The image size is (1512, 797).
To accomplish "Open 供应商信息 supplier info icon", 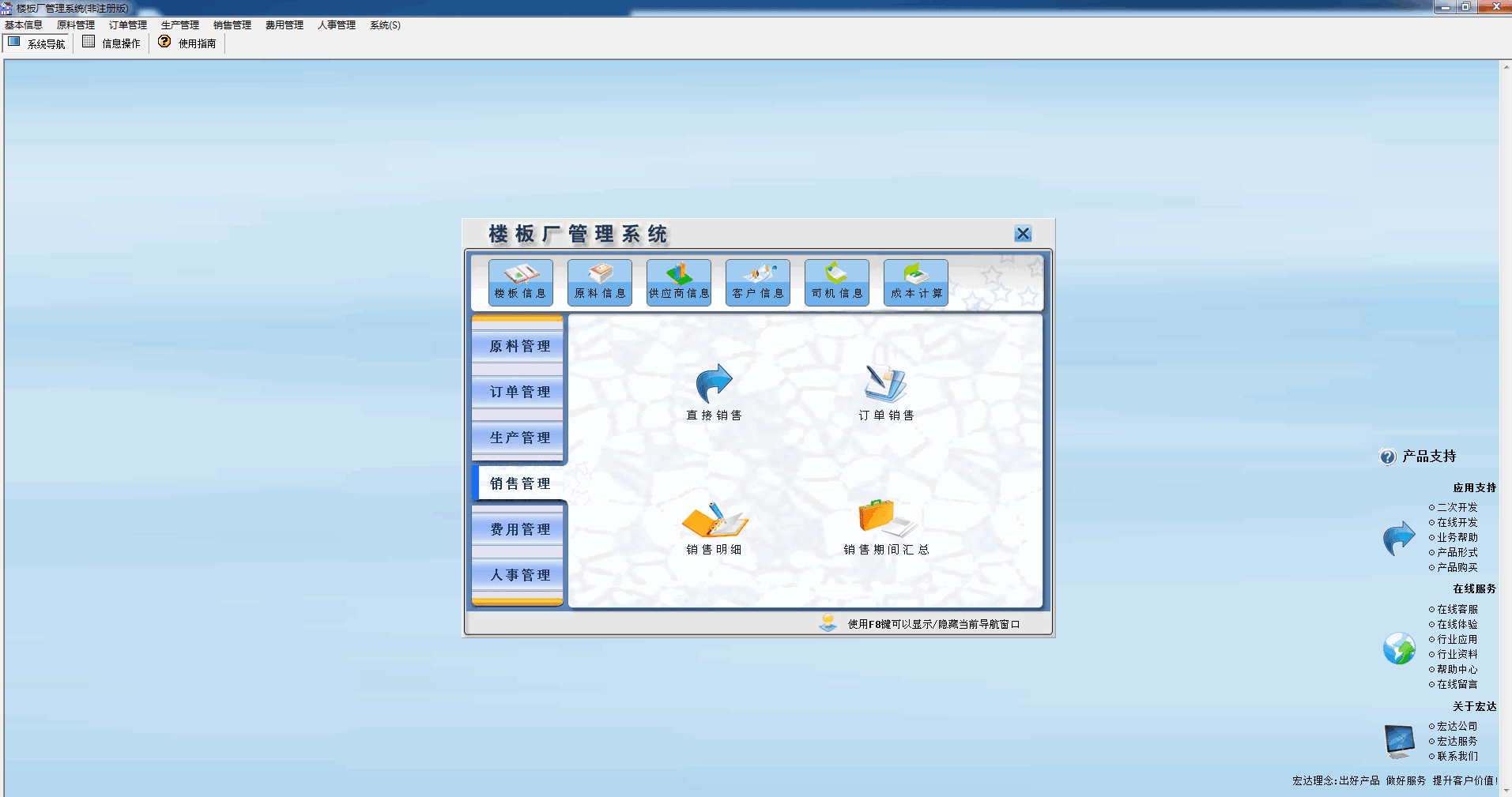I will coord(678,282).
